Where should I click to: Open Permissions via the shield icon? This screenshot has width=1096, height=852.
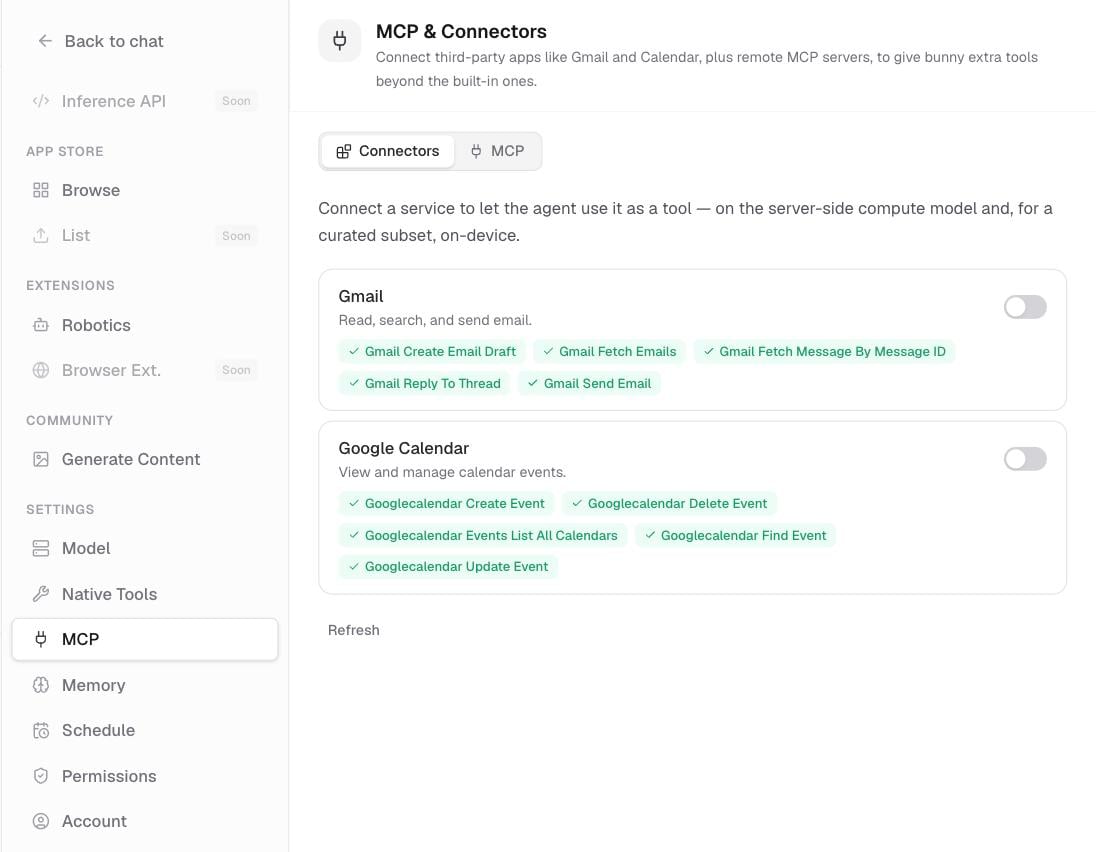(41, 776)
